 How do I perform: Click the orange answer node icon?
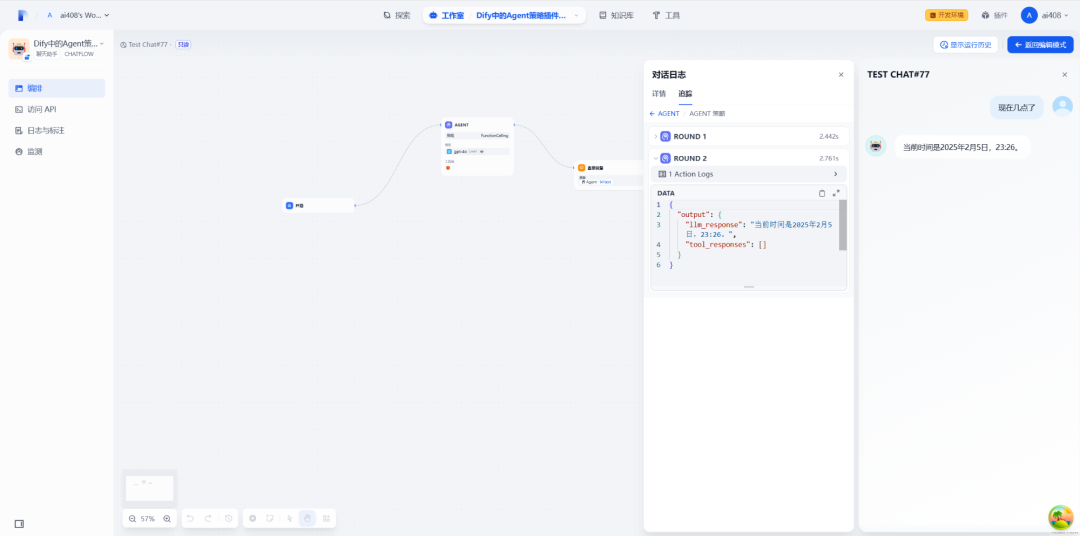click(581, 167)
